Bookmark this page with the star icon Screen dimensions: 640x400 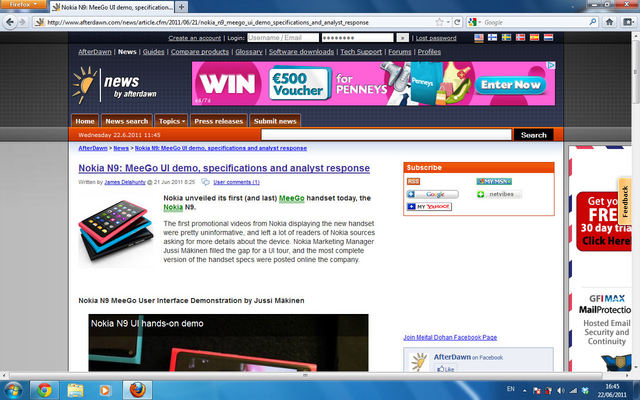click(x=439, y=22)
